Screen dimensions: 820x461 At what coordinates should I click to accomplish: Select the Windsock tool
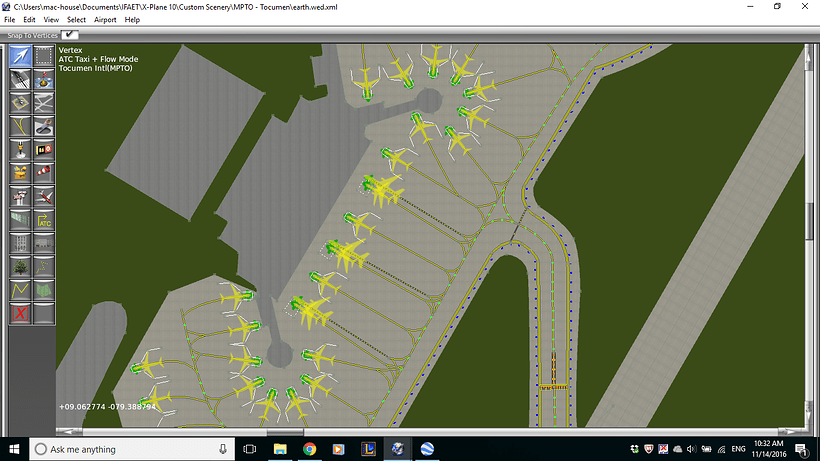(x=44, y=173)
